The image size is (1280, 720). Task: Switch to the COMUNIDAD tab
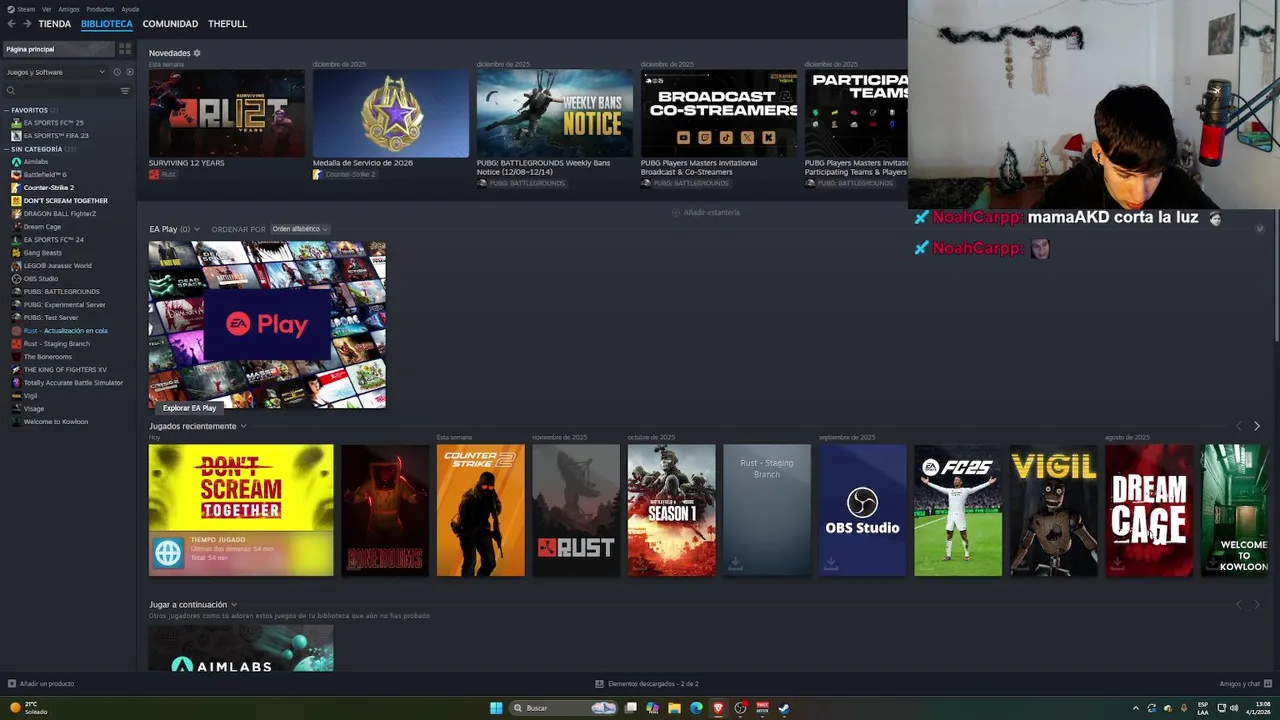(x=170, y=24)
